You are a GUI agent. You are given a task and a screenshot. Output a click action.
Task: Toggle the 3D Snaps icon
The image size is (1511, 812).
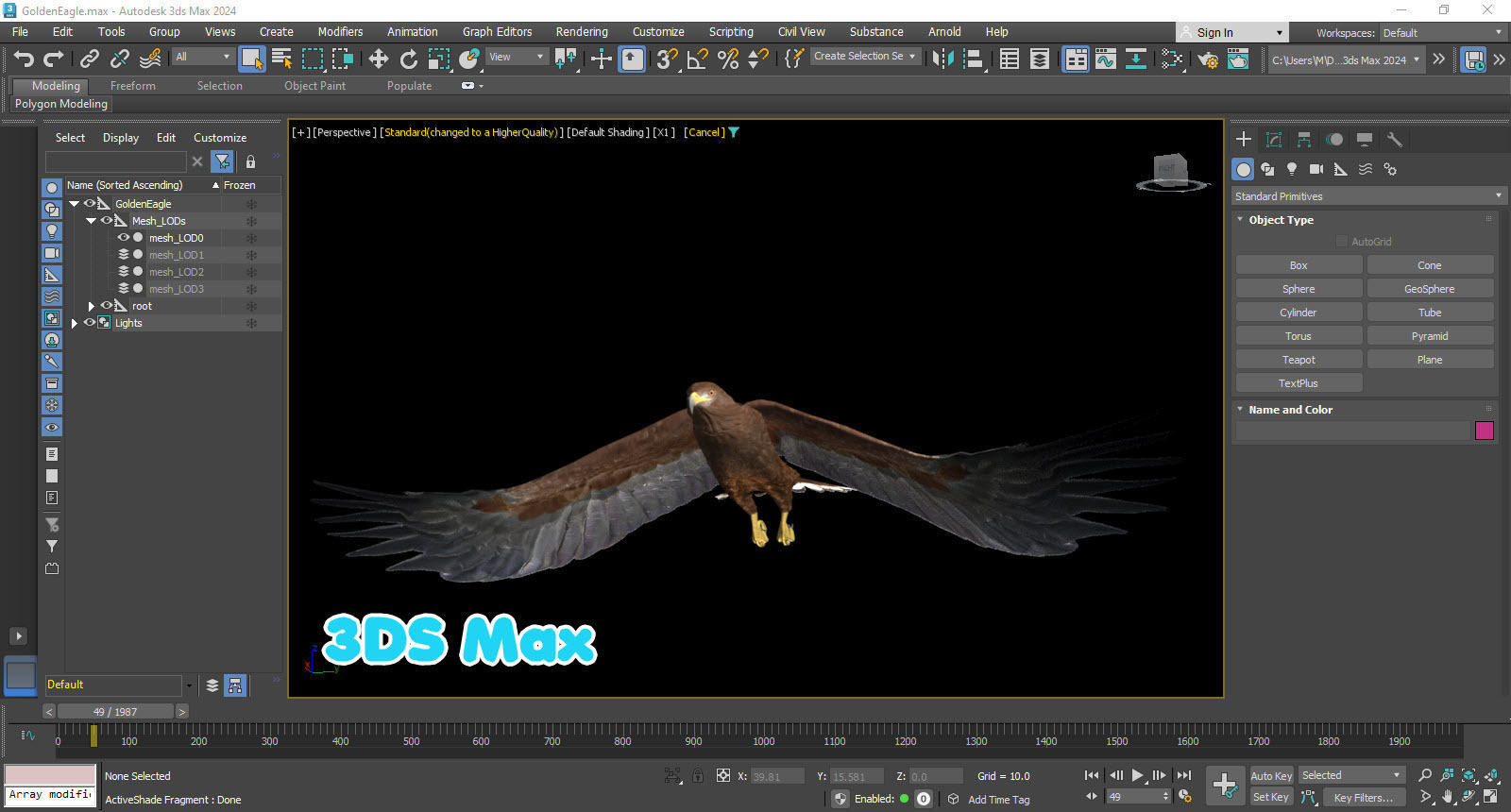click(667, 59)
